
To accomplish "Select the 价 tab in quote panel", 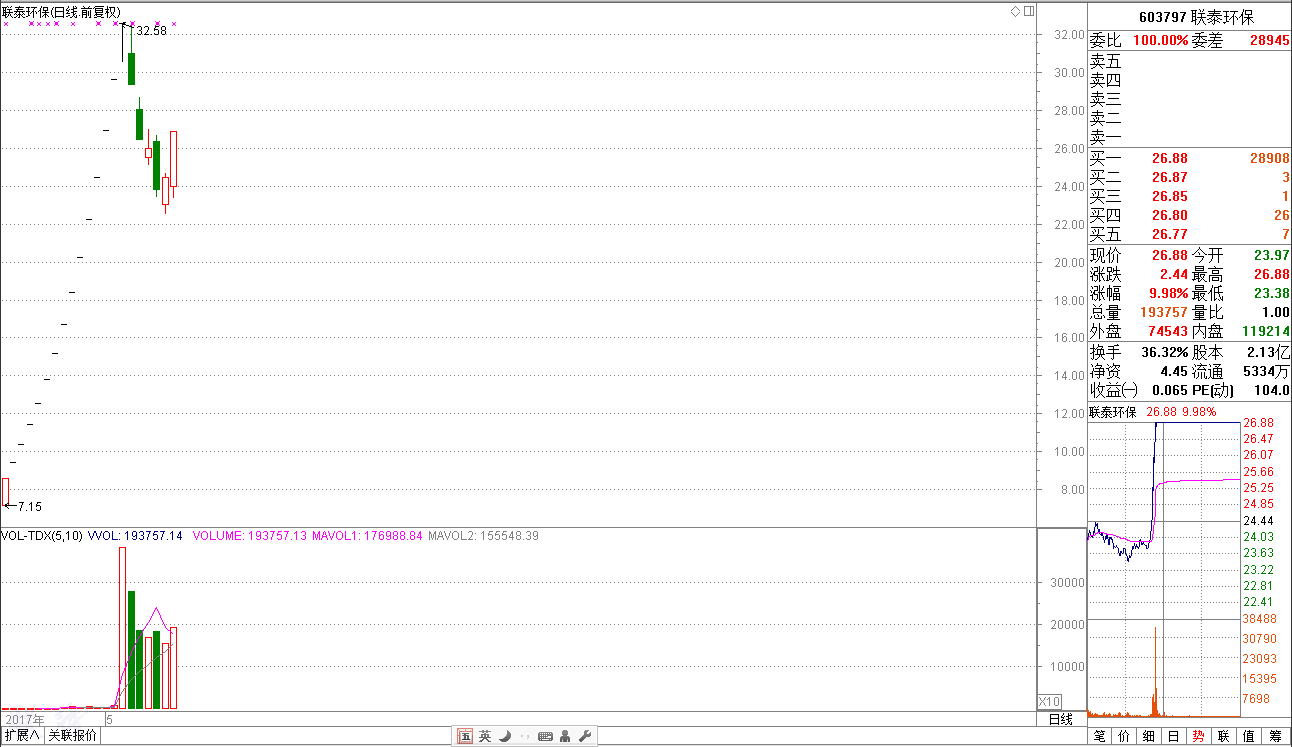I will pyautogui.click(x=1124, y=736).
